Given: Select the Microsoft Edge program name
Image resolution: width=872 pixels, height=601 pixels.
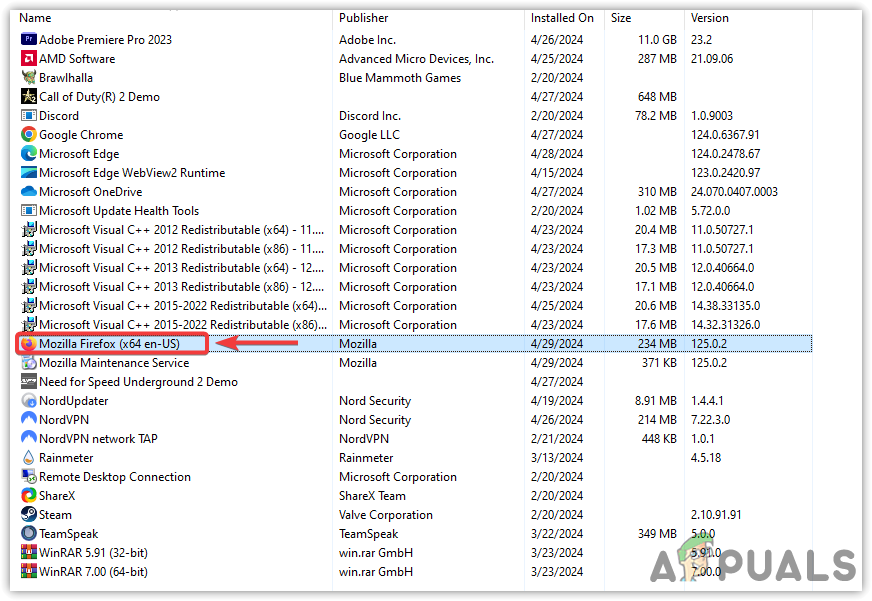Looking at the screenshot, I should 79,154.
